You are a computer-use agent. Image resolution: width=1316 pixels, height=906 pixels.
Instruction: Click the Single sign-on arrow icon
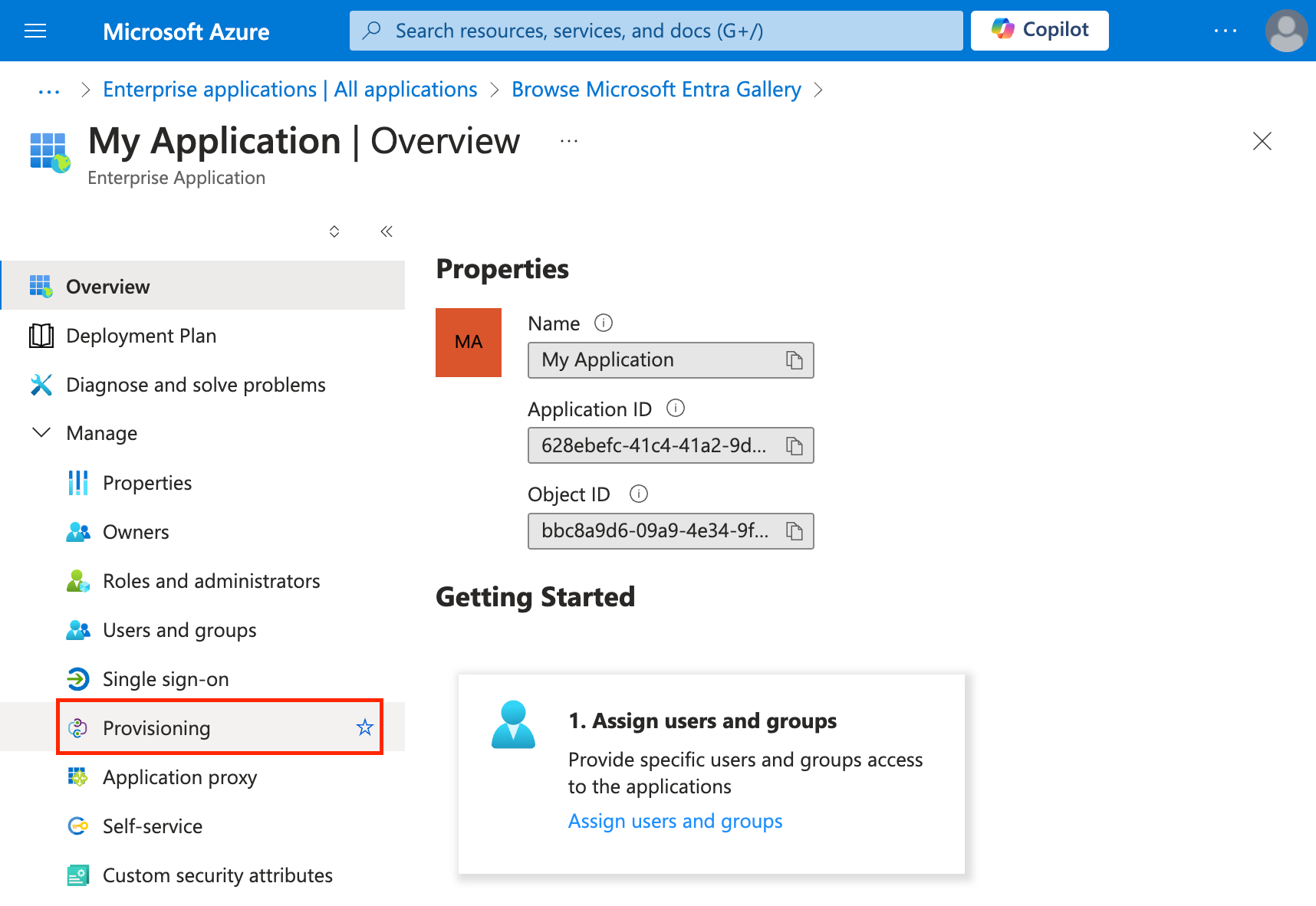(x=78, y=679)
